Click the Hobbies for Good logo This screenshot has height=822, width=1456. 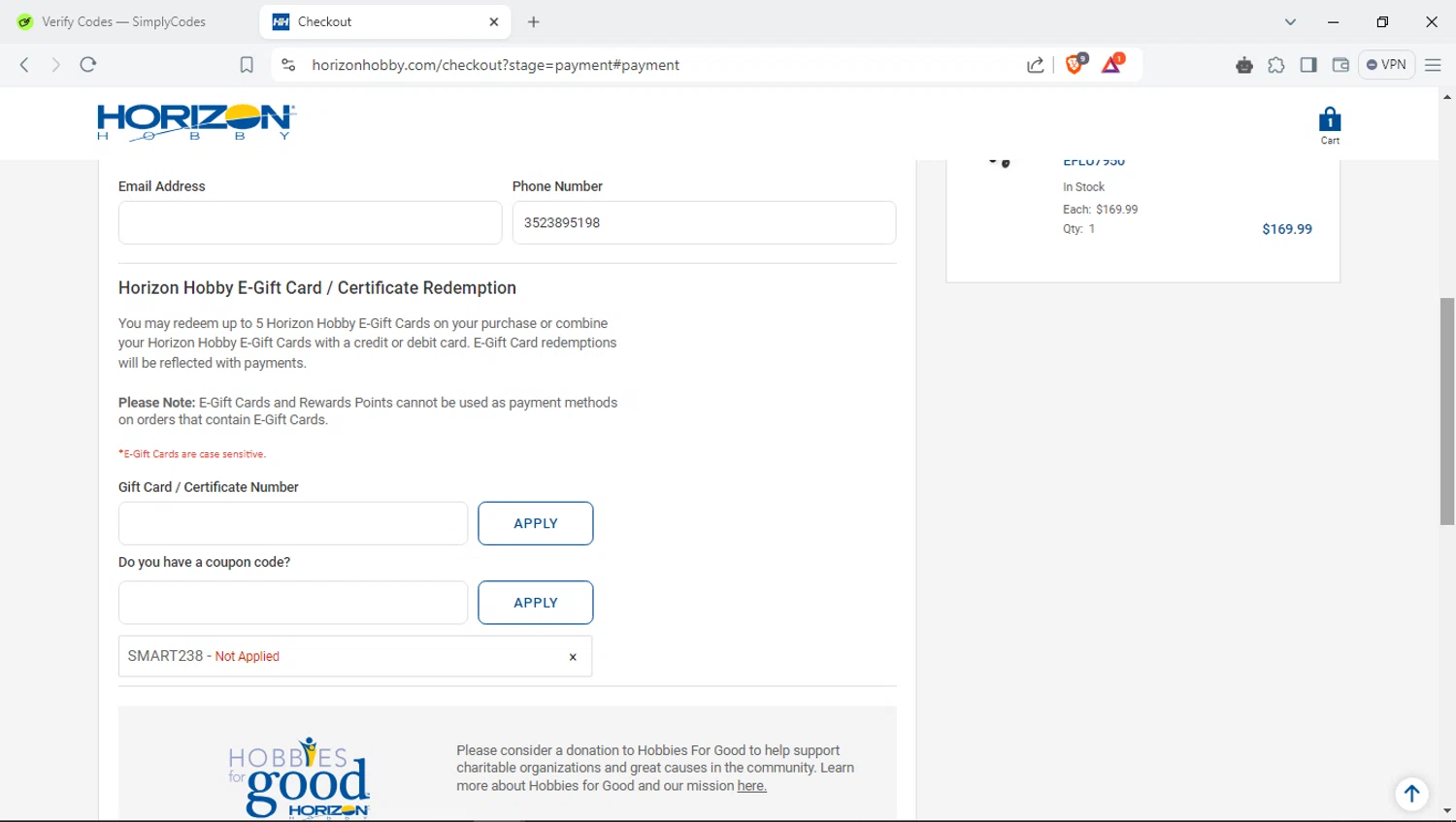pos(299,777)
